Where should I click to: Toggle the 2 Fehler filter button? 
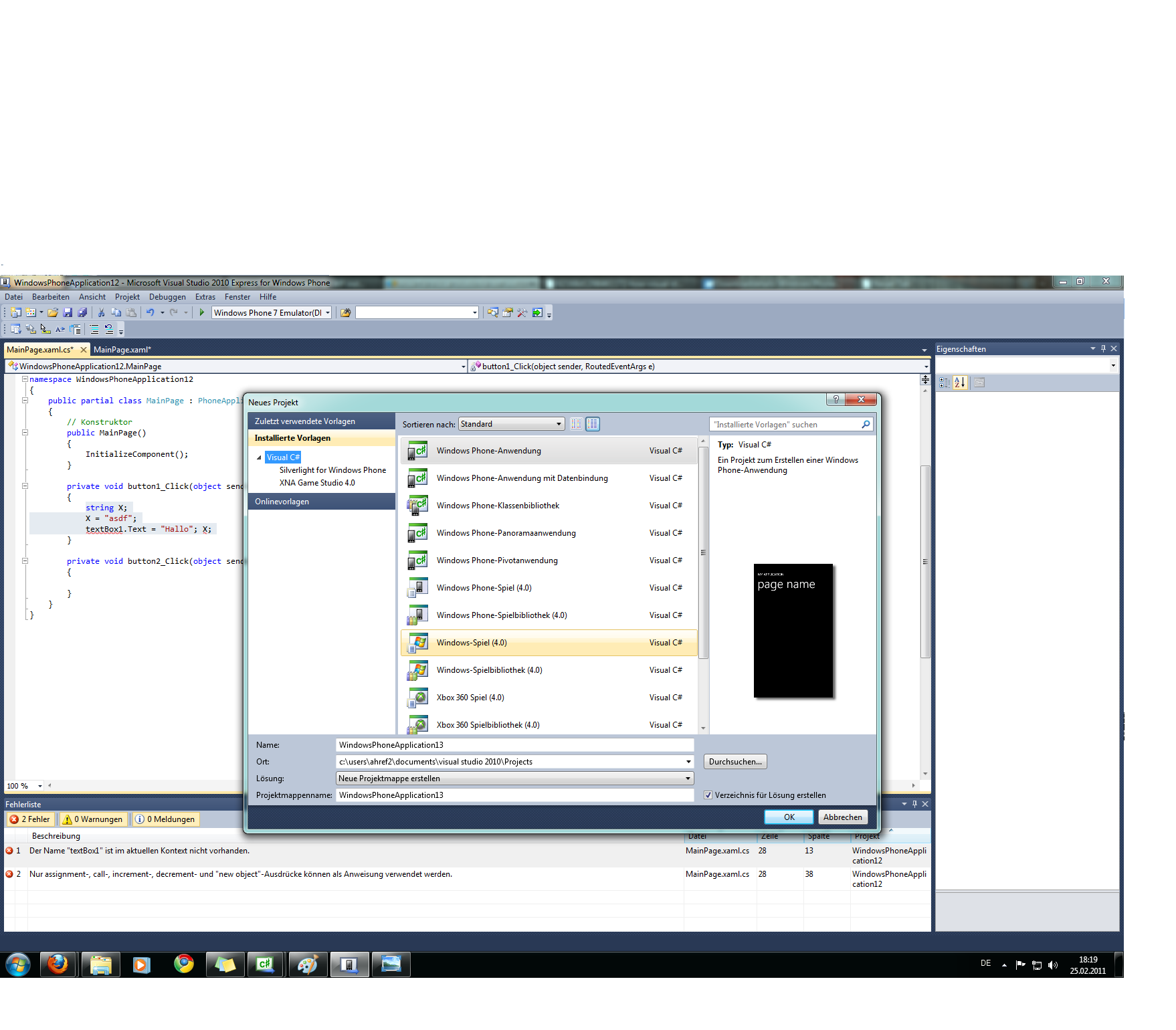point(30,819)
